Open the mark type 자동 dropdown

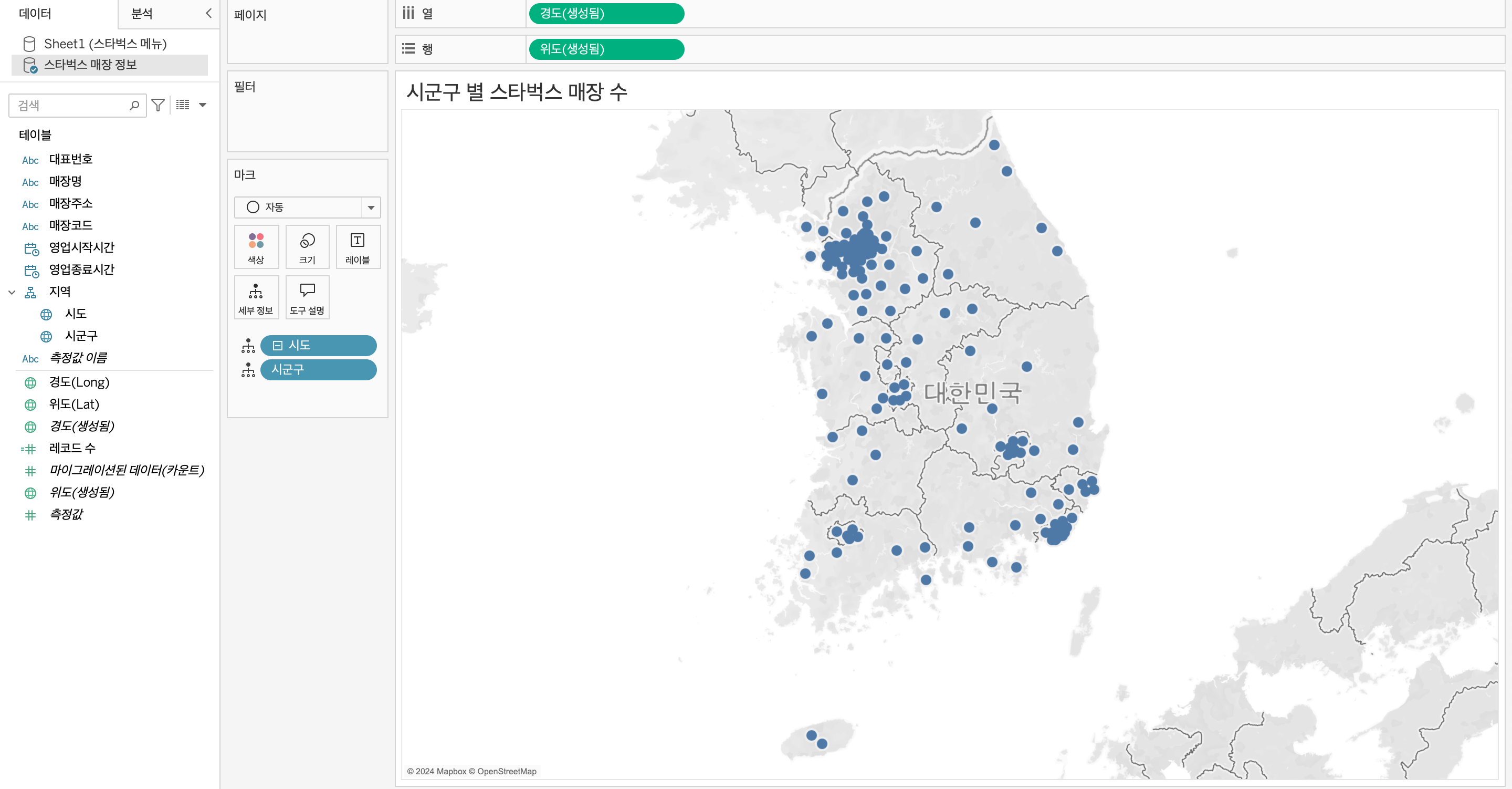[370, 207]
